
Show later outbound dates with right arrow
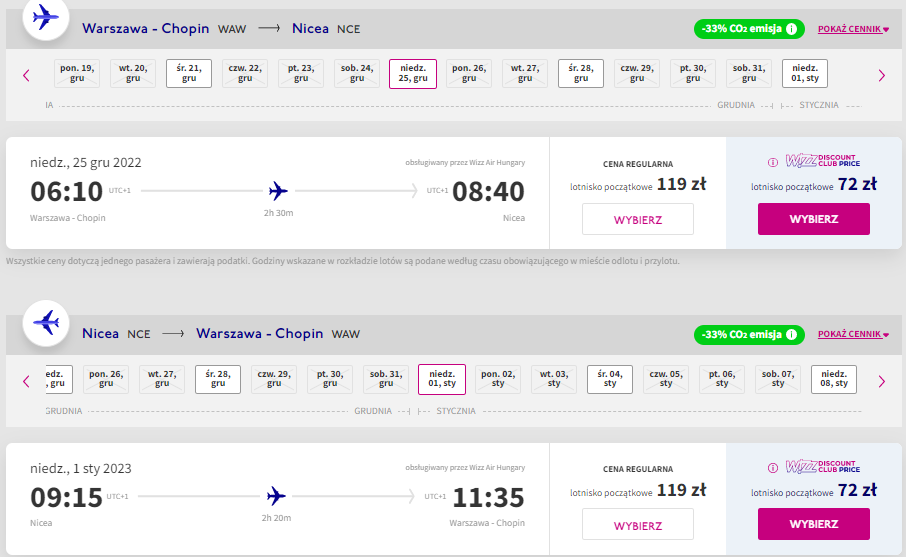pyautogui.click(x=882, y=75)
